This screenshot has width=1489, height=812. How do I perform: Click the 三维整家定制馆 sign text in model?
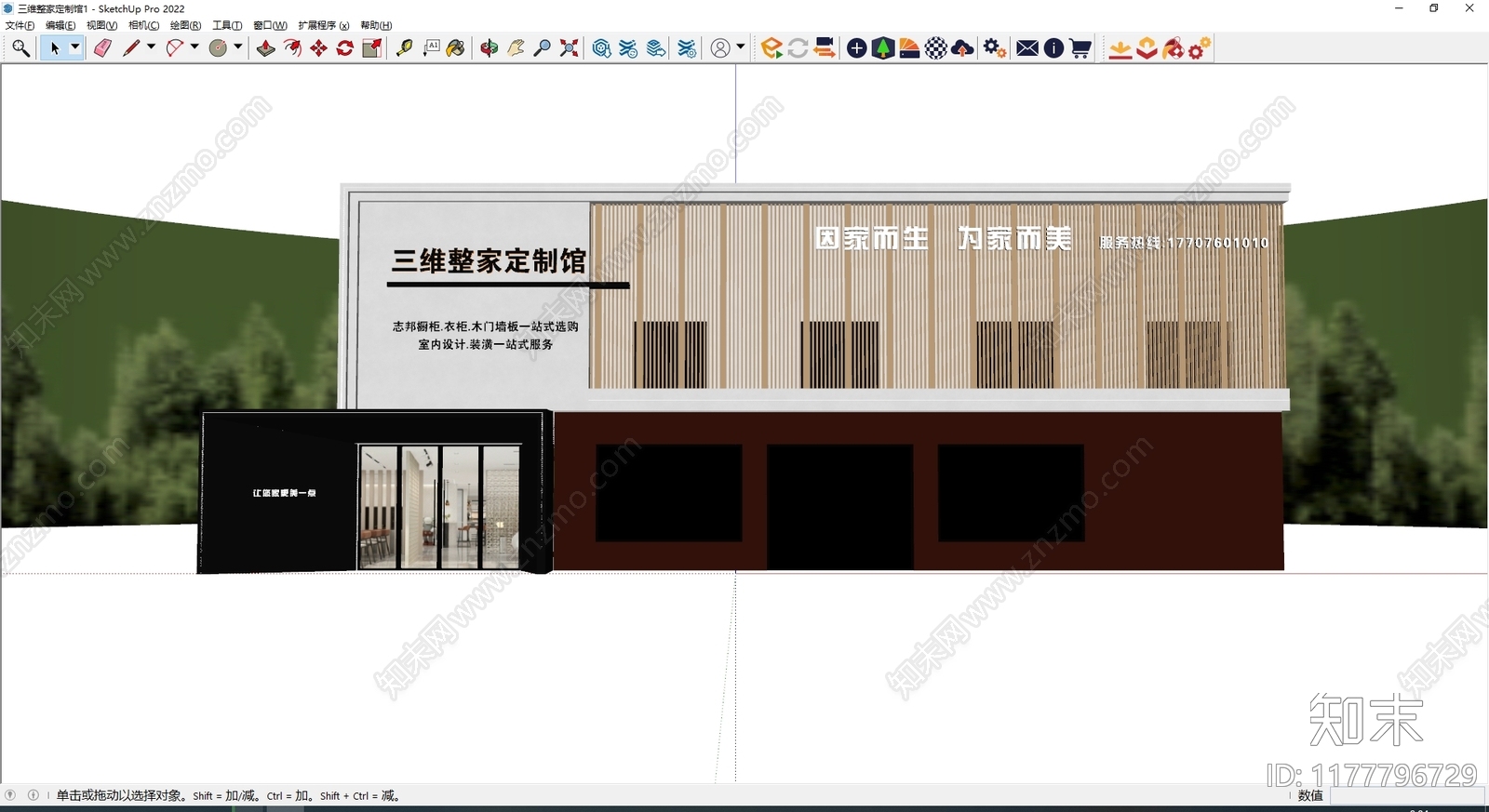tap(489, 260)
